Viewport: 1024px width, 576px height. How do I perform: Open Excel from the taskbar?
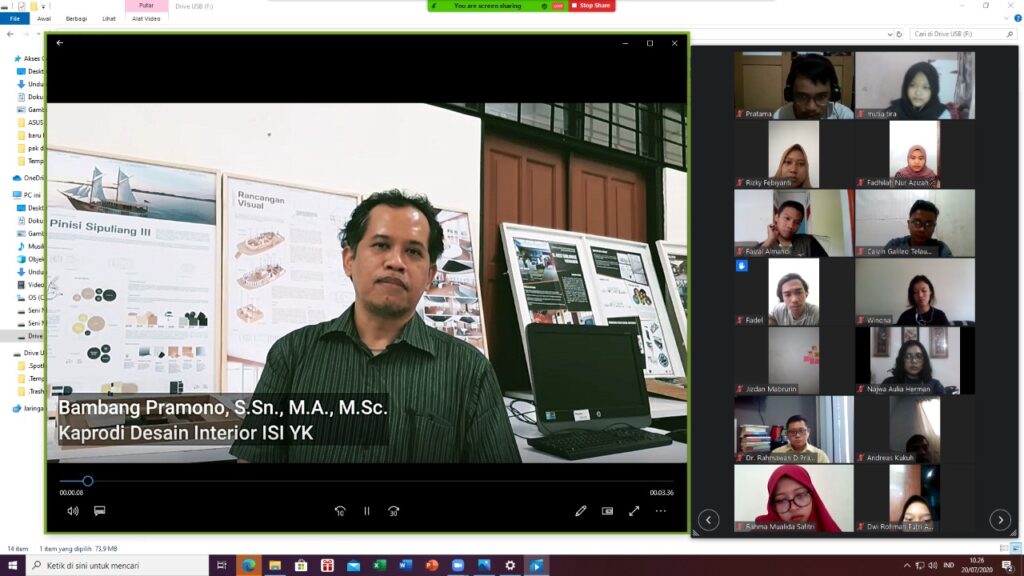click(x=379, y=566)
